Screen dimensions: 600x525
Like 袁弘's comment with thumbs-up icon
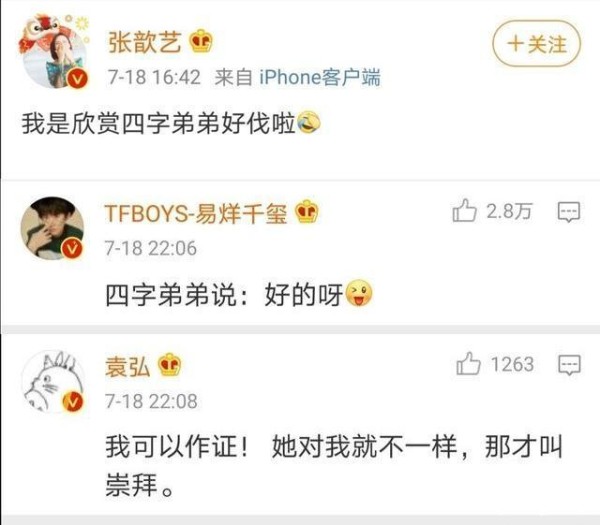click(468, 364)
